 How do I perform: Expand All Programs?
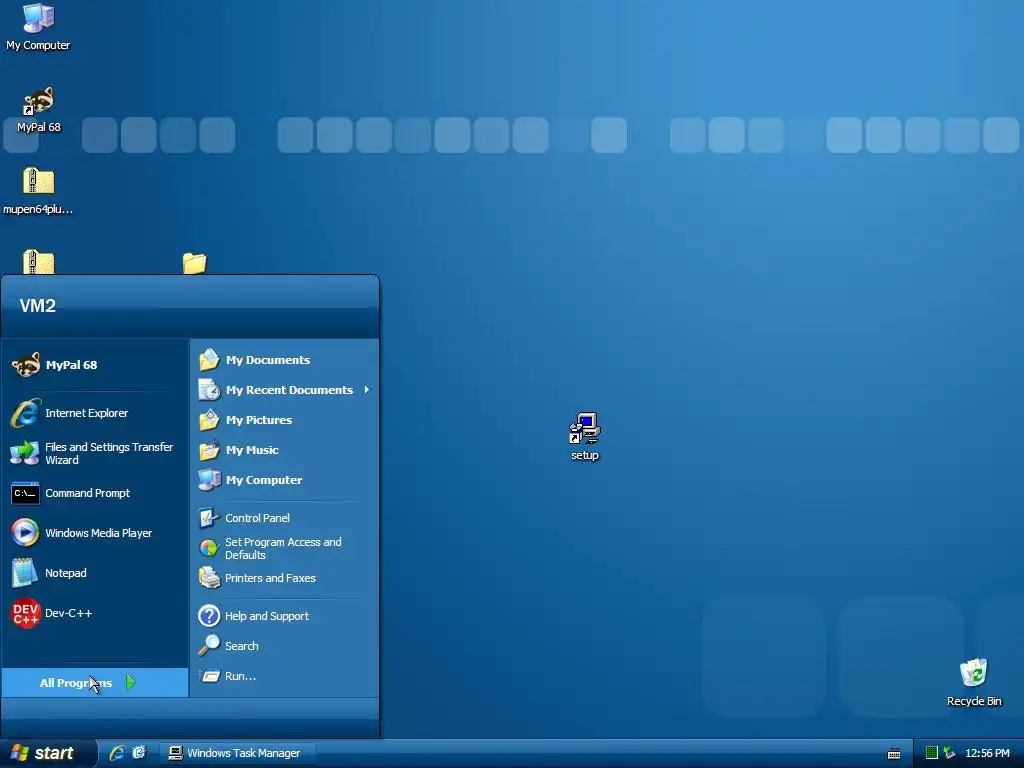pos(95,682)
